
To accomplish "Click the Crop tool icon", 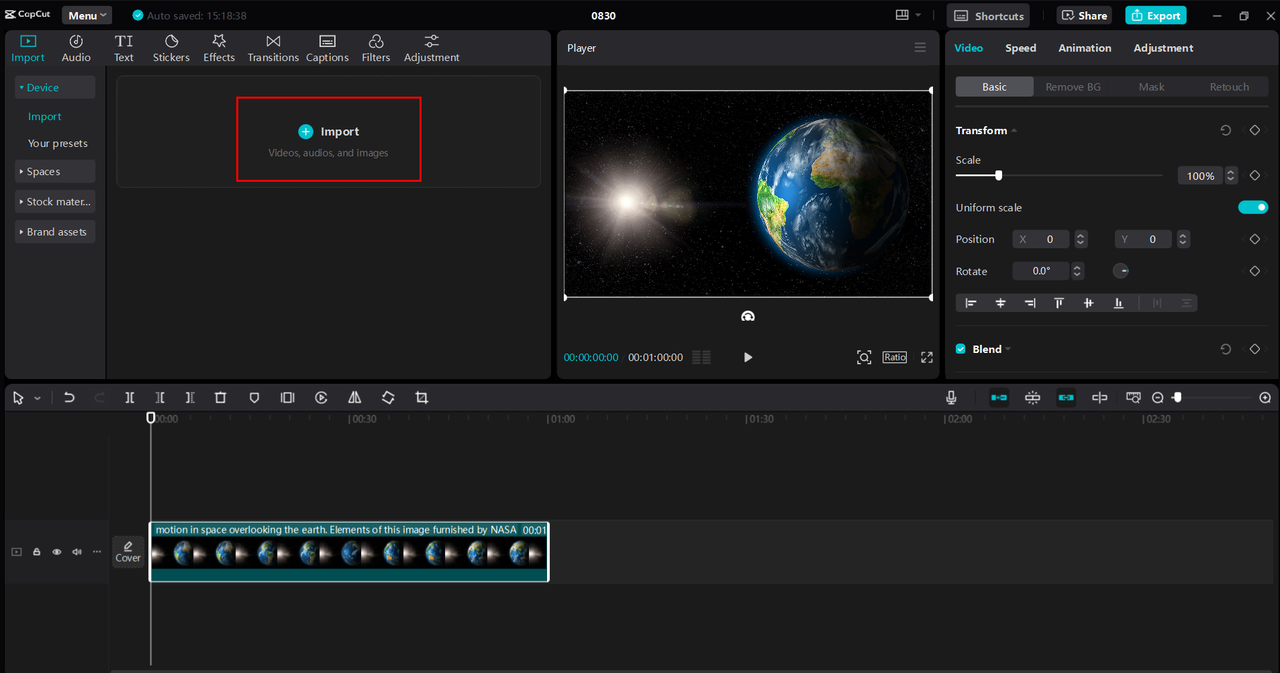I will (421, 397).
